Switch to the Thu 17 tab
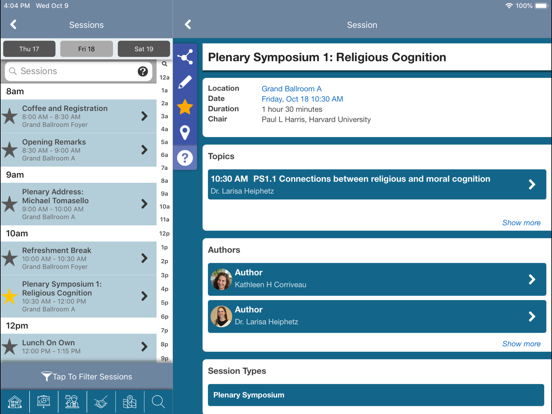 coord(29,49)
